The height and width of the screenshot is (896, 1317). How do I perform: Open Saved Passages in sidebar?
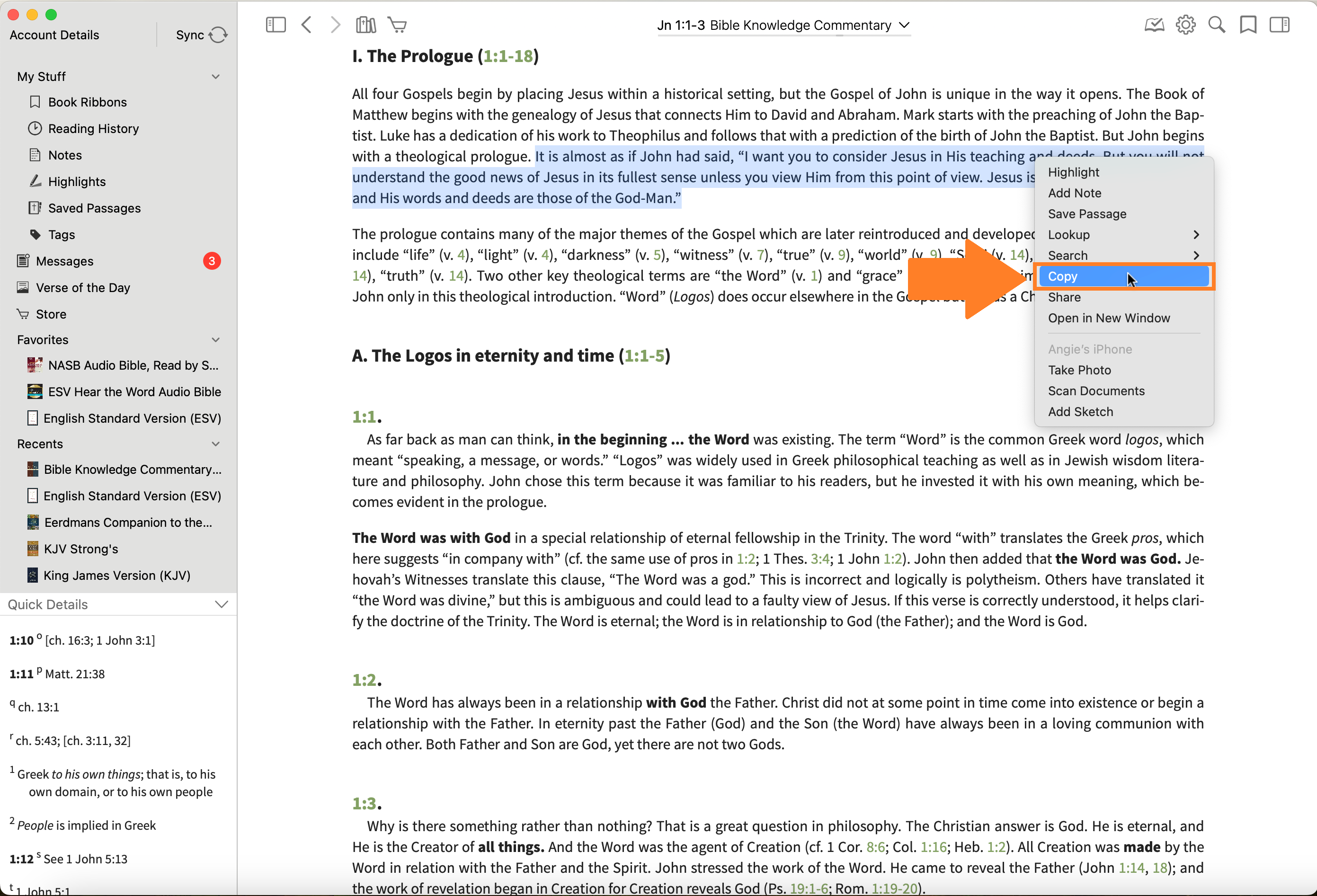[94, 208]
